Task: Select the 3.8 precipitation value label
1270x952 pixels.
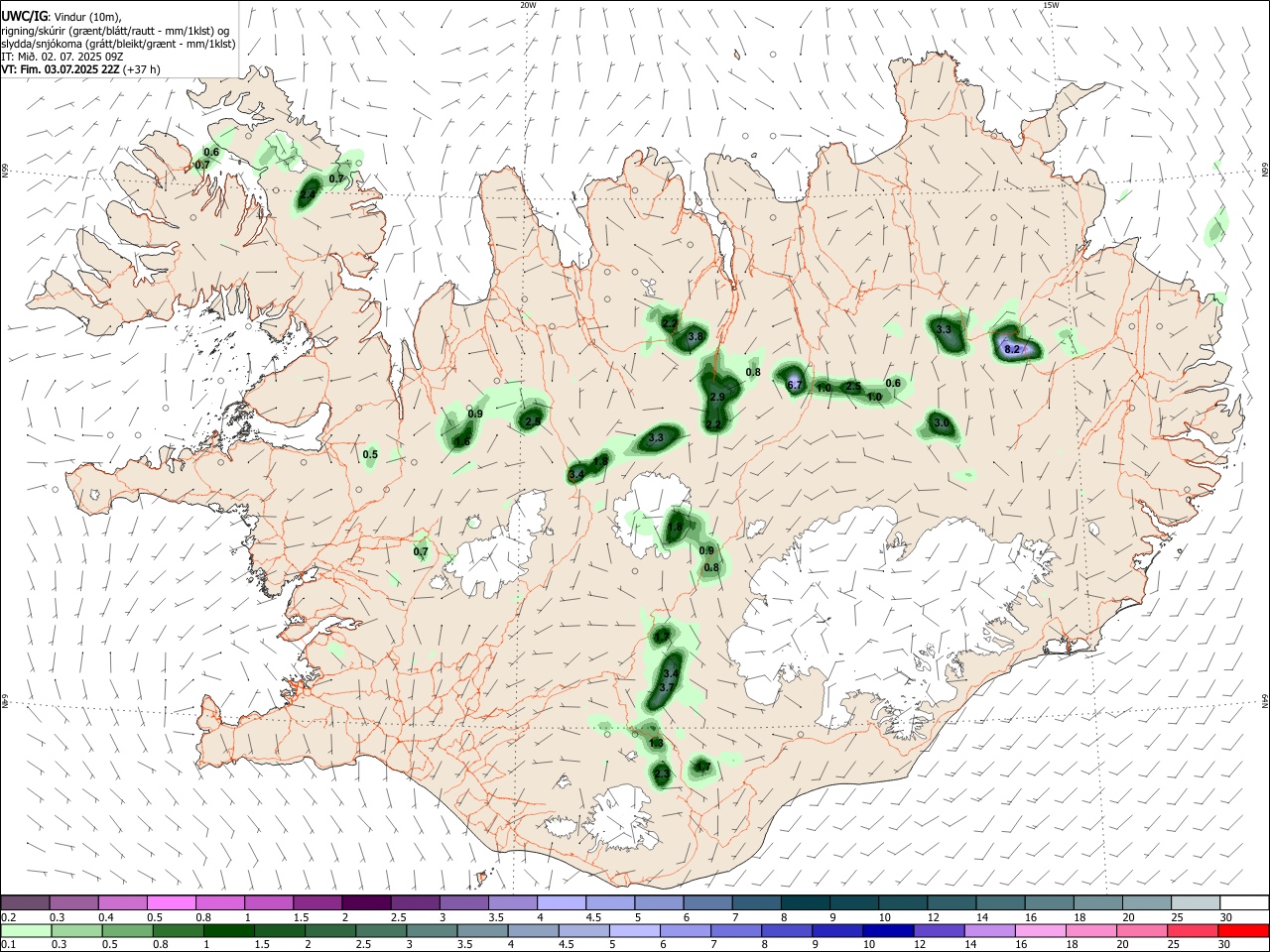Action: click(696, 337)
